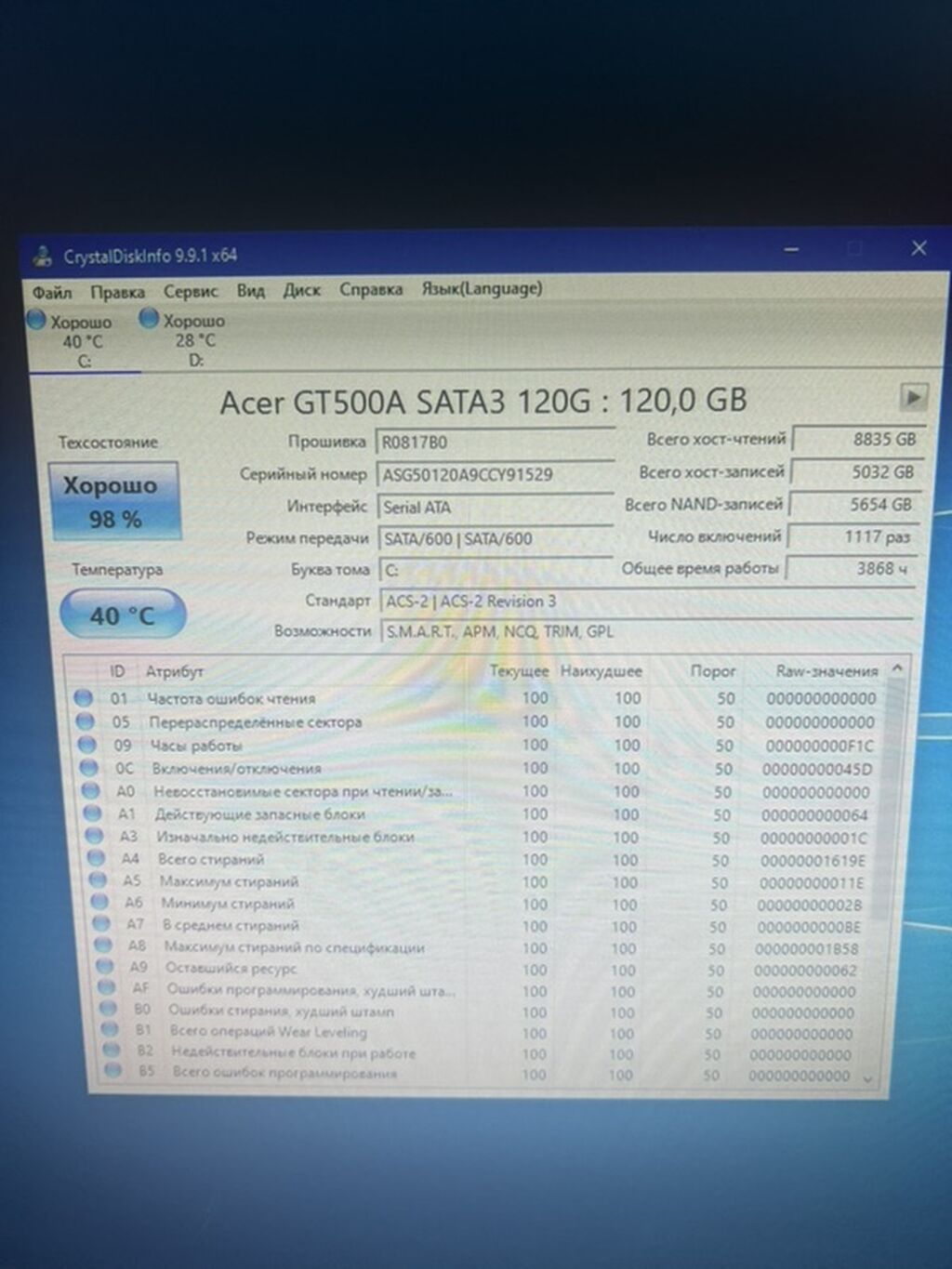
Task: Click the serial number field ASG50120A9CCY91529
Action: (495, 475)
